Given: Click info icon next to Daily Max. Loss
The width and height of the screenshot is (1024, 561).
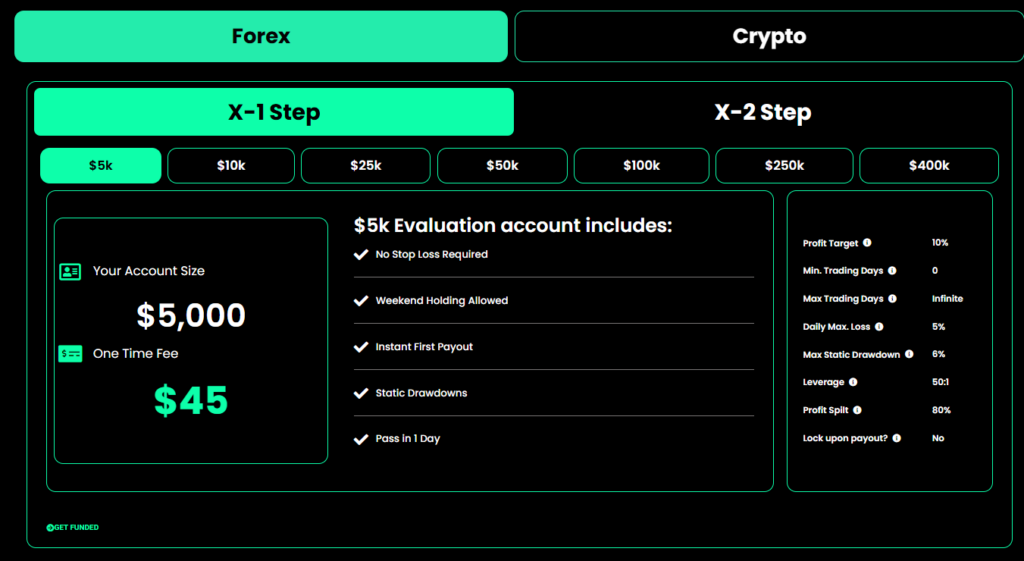Looking at the screenshot, I should (879, 326).
